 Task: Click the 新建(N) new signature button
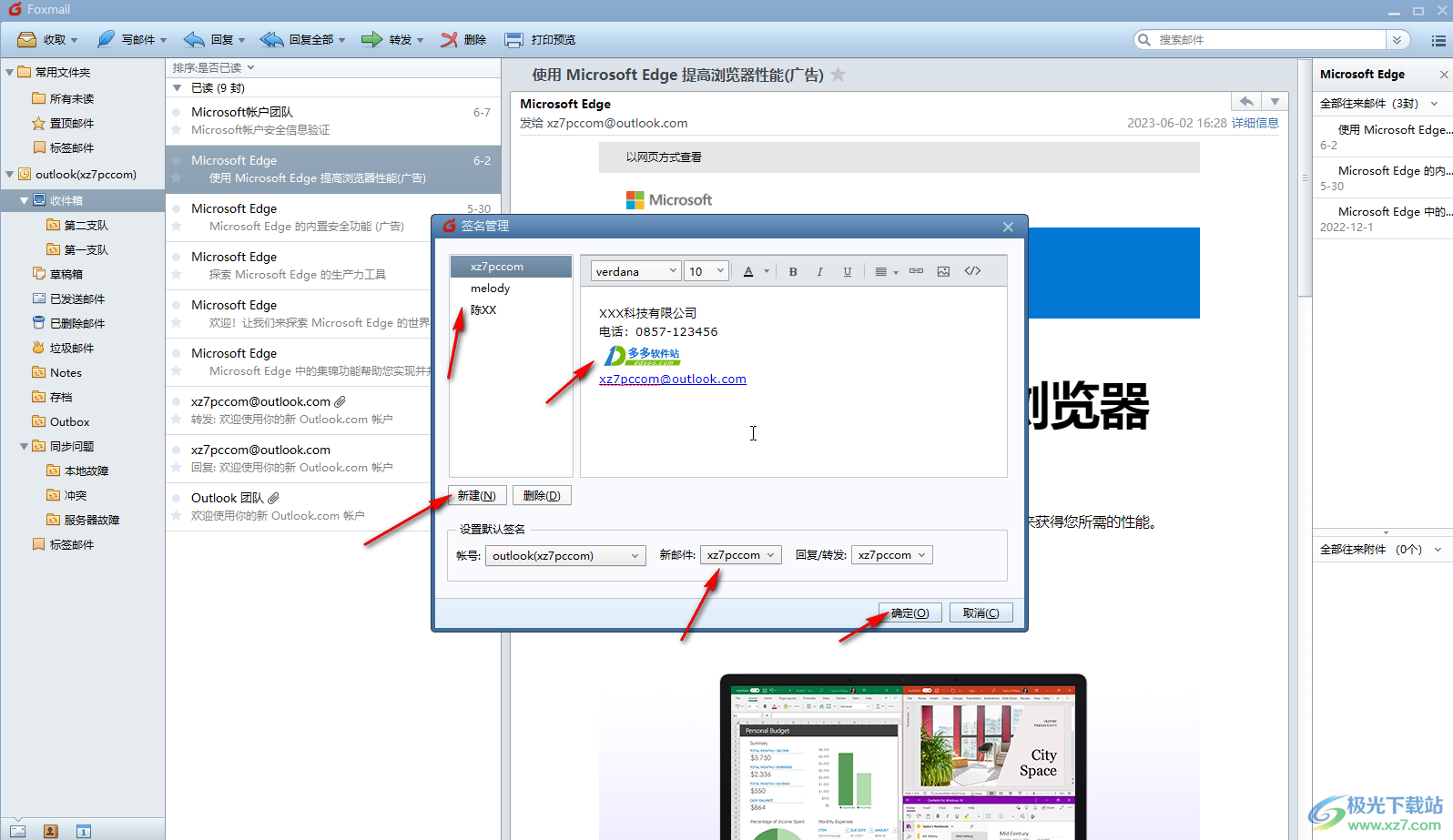[x=477, y=496]
